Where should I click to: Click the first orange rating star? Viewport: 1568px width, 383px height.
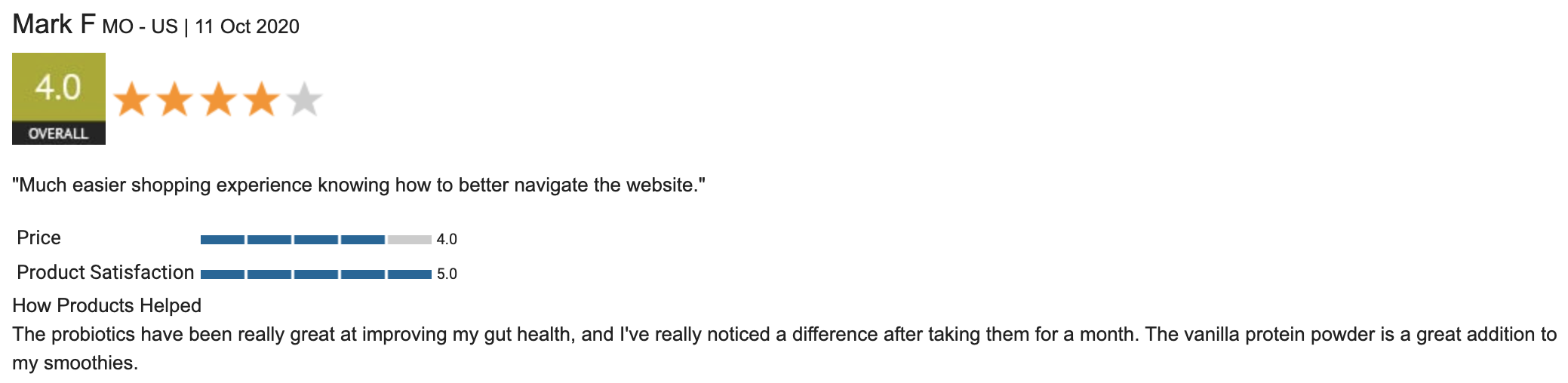(132, 100)
